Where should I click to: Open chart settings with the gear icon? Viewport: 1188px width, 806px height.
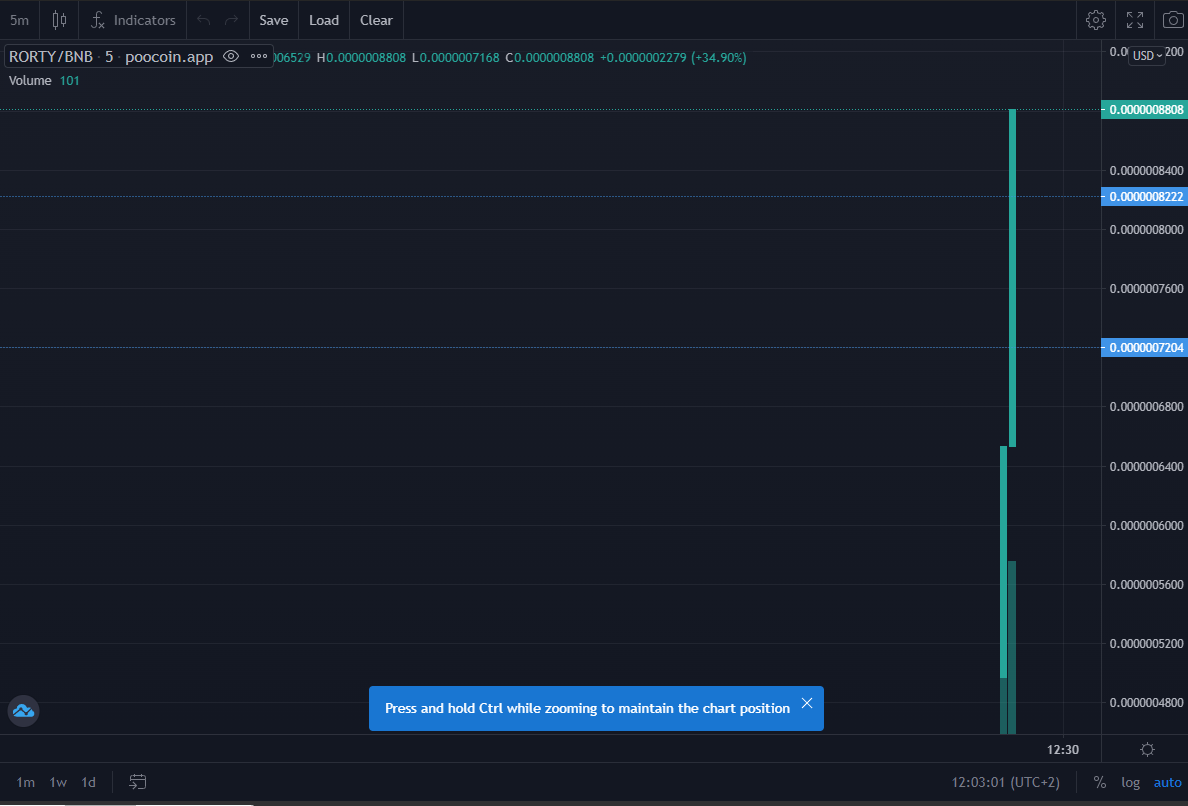1096,20
